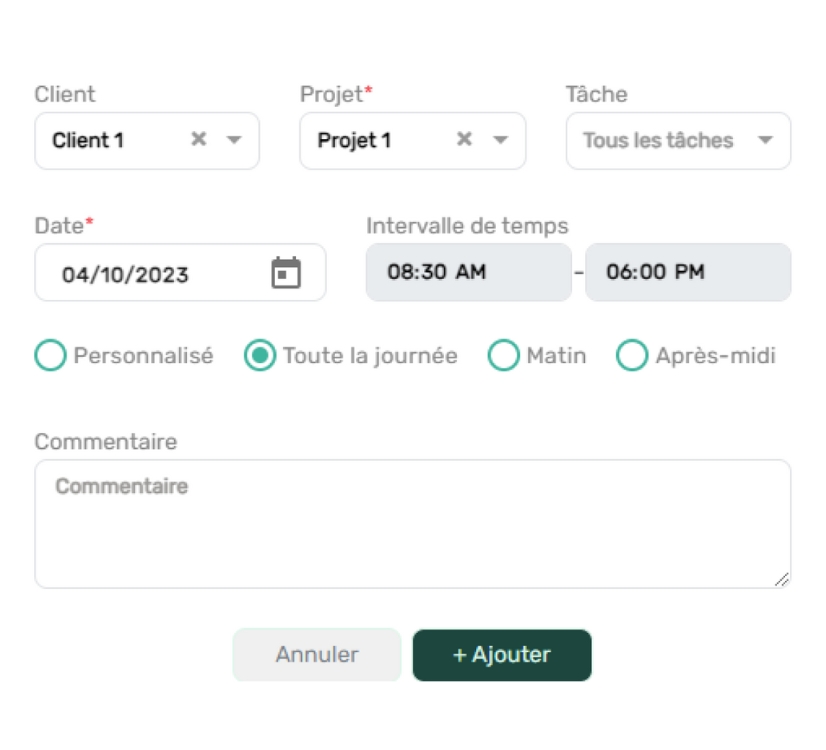Screen dimensions: 826x750
Task: Choose the Matin radio option
Action: (504, 356)
